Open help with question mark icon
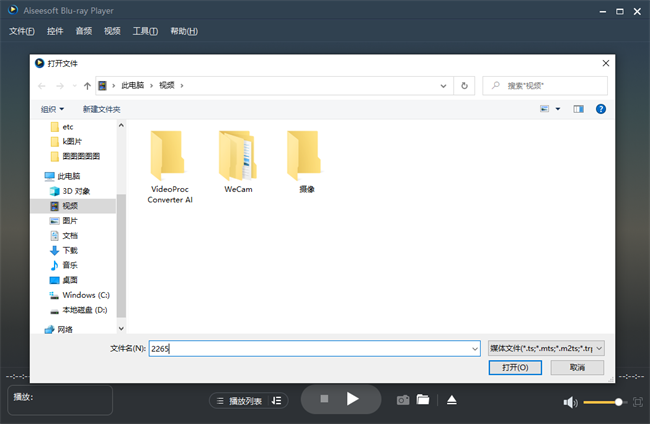The width and height of the screenshot is (650, 424). [601, 109]
